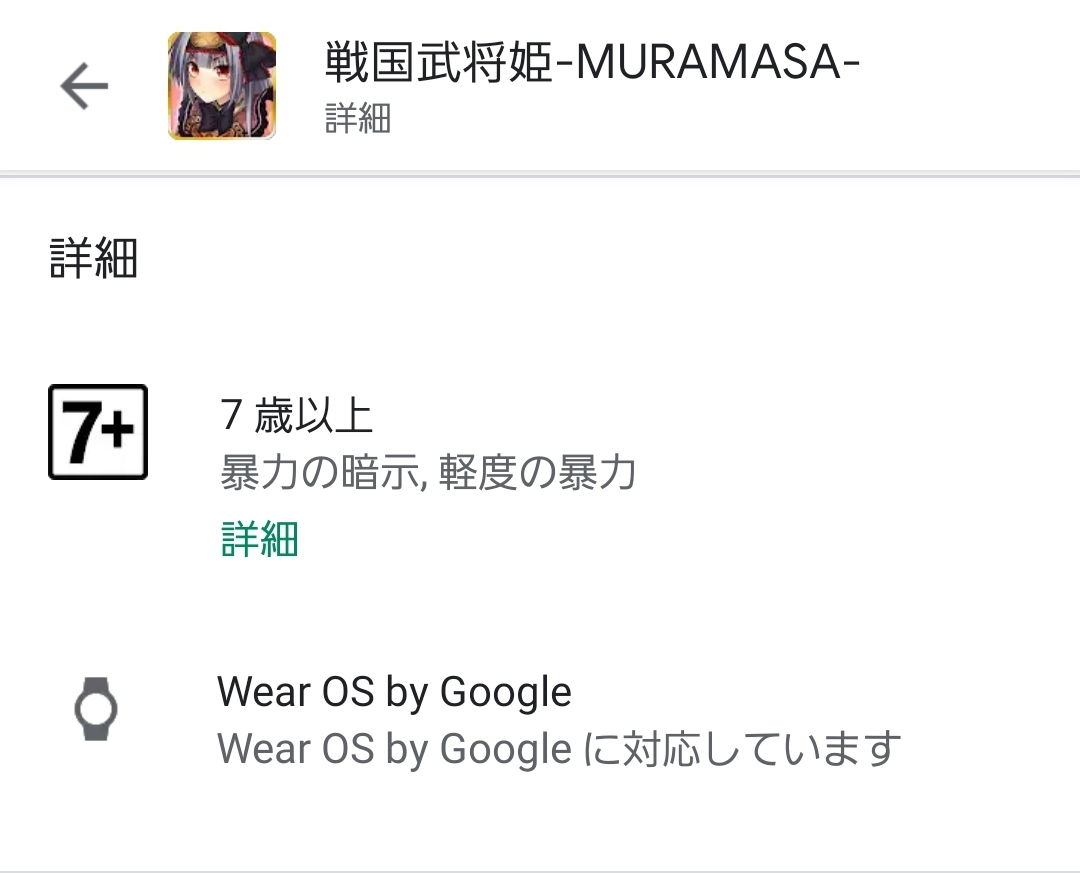Click Wear OS by Google に対応しています text
Viewport: 1080px width, 873px height.
tap(559, 748)
